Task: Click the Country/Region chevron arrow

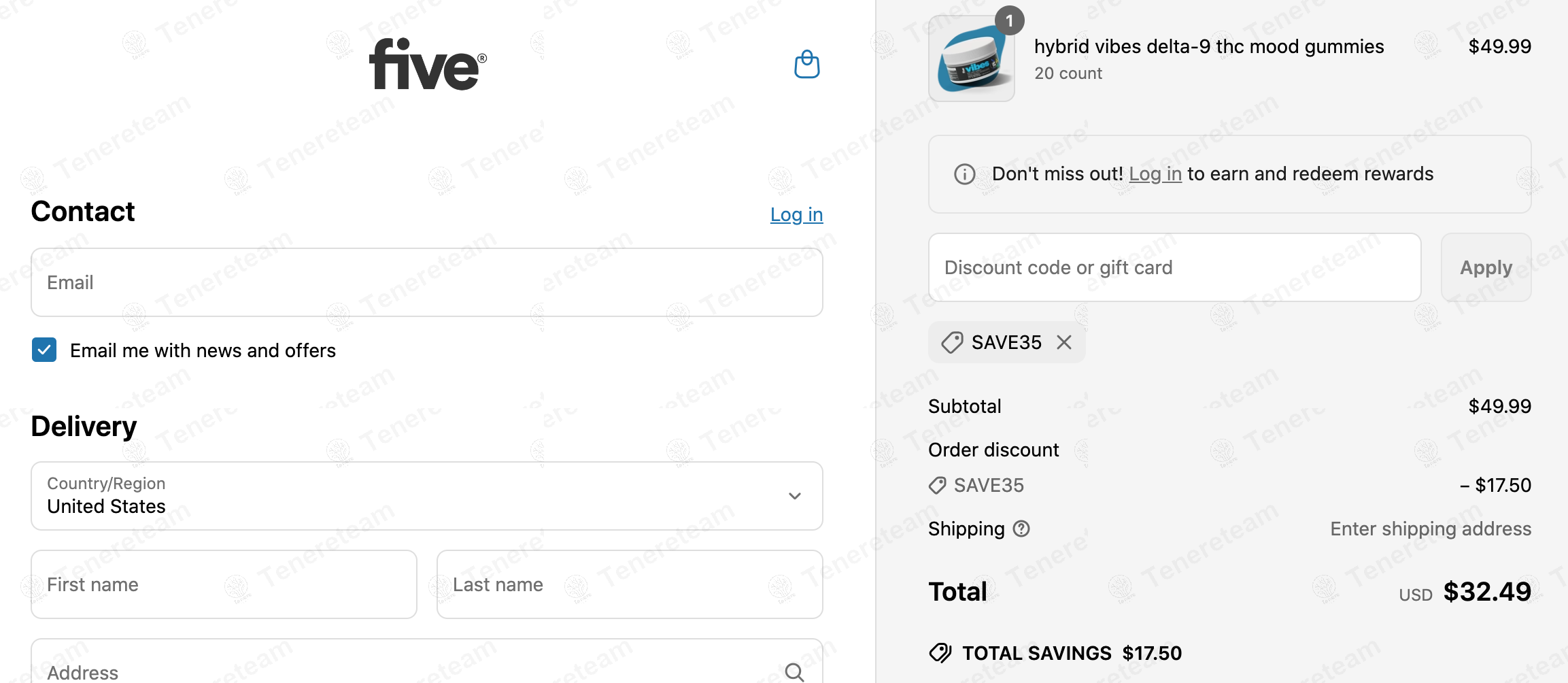Action: tap(794, 496)
